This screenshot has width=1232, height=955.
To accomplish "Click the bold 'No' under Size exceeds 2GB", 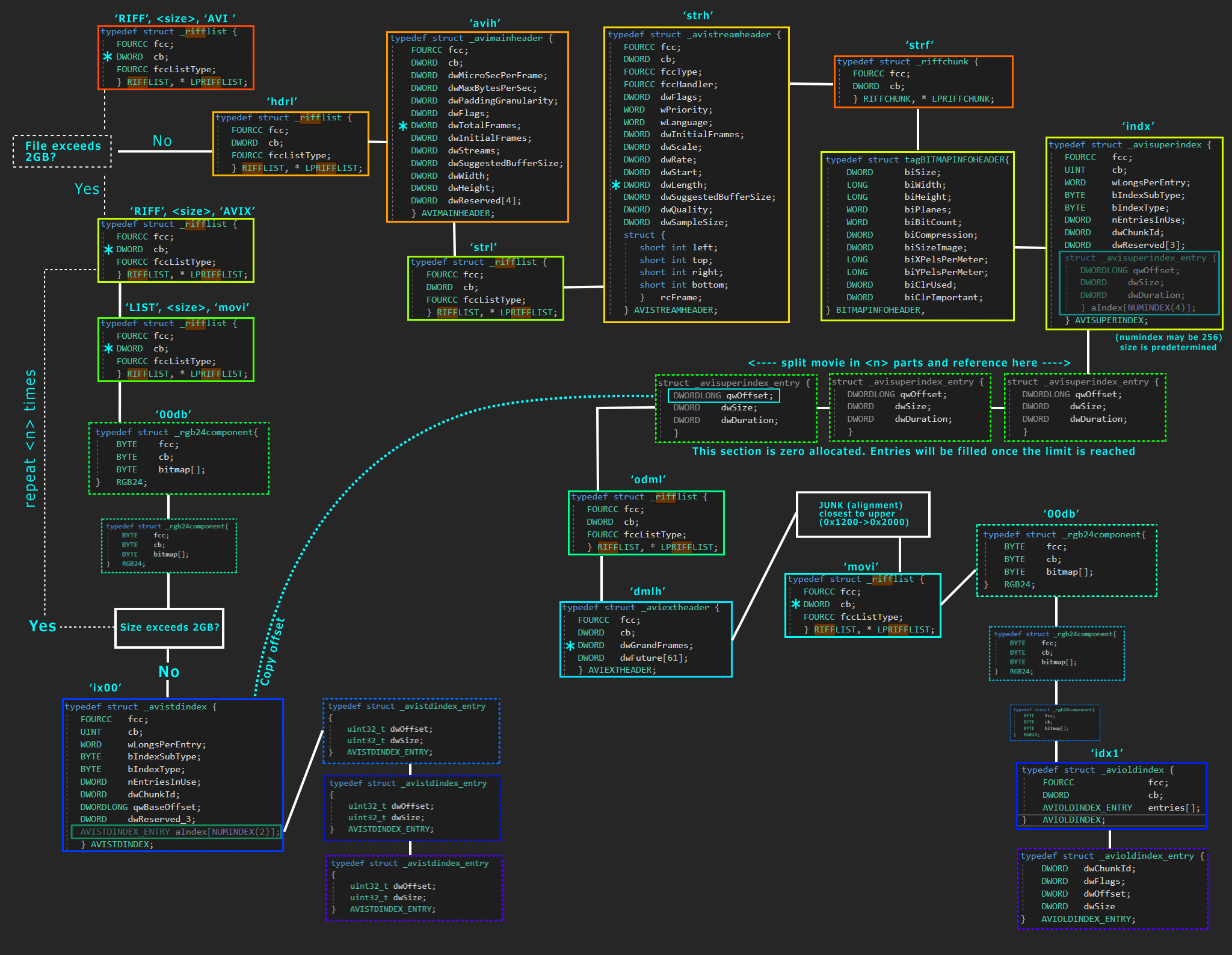I will pos(168,672).
